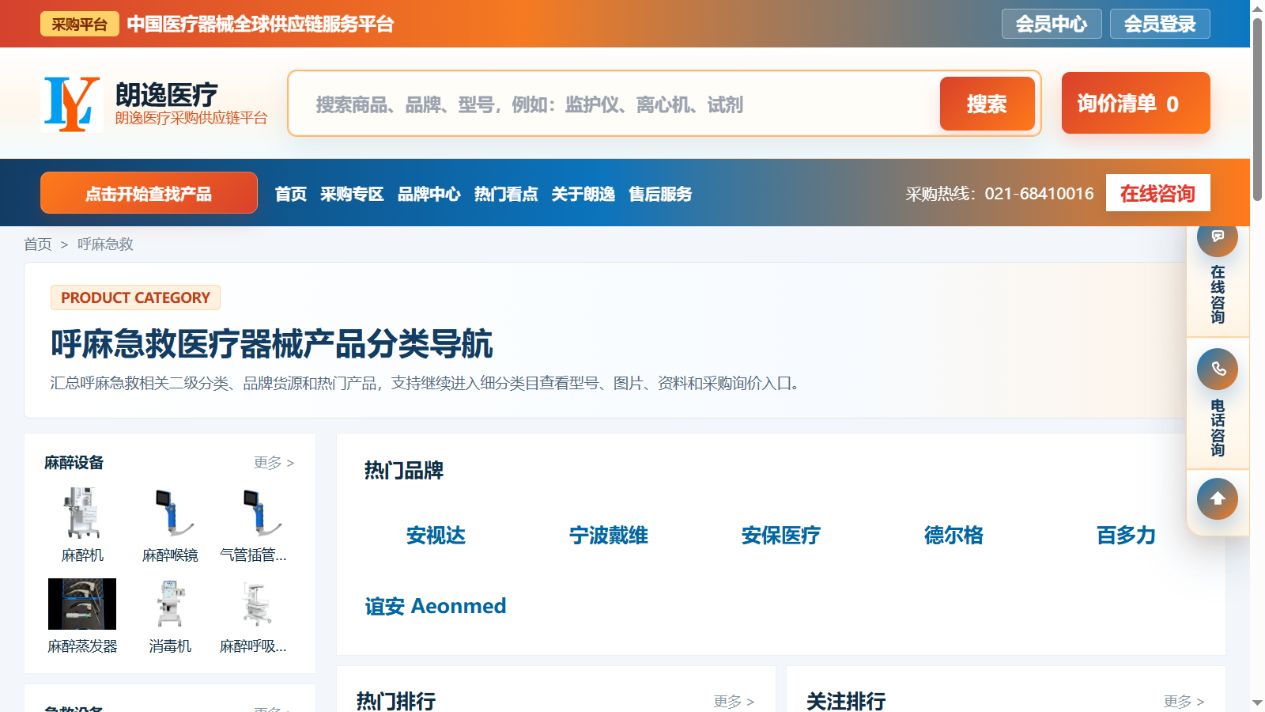The width and height of the screenshot is (1265, 712).
Task: Open the 麻醉机 product image
Action: (x=82, y=513)
